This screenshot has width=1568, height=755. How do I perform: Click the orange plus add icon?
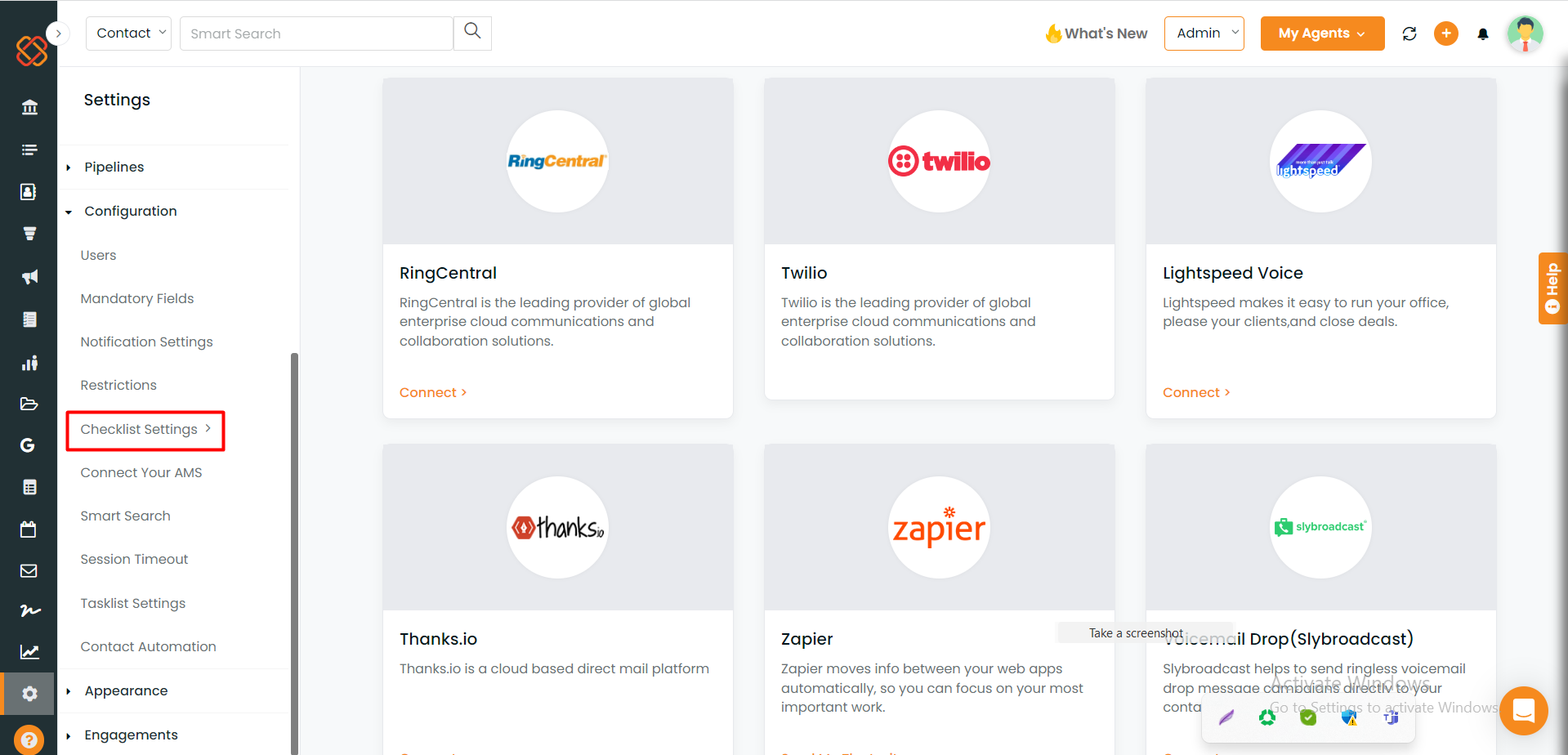click(x=1446, y=34)
